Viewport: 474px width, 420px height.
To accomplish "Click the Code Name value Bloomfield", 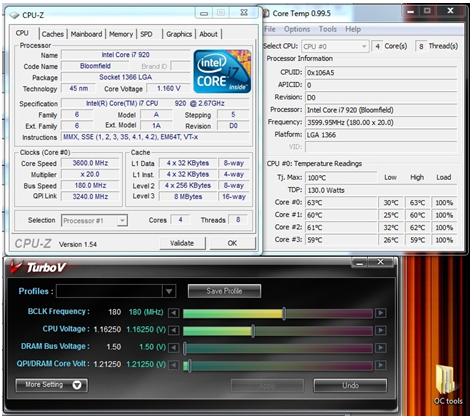I will pyautogui.click(x=95, y=66).
